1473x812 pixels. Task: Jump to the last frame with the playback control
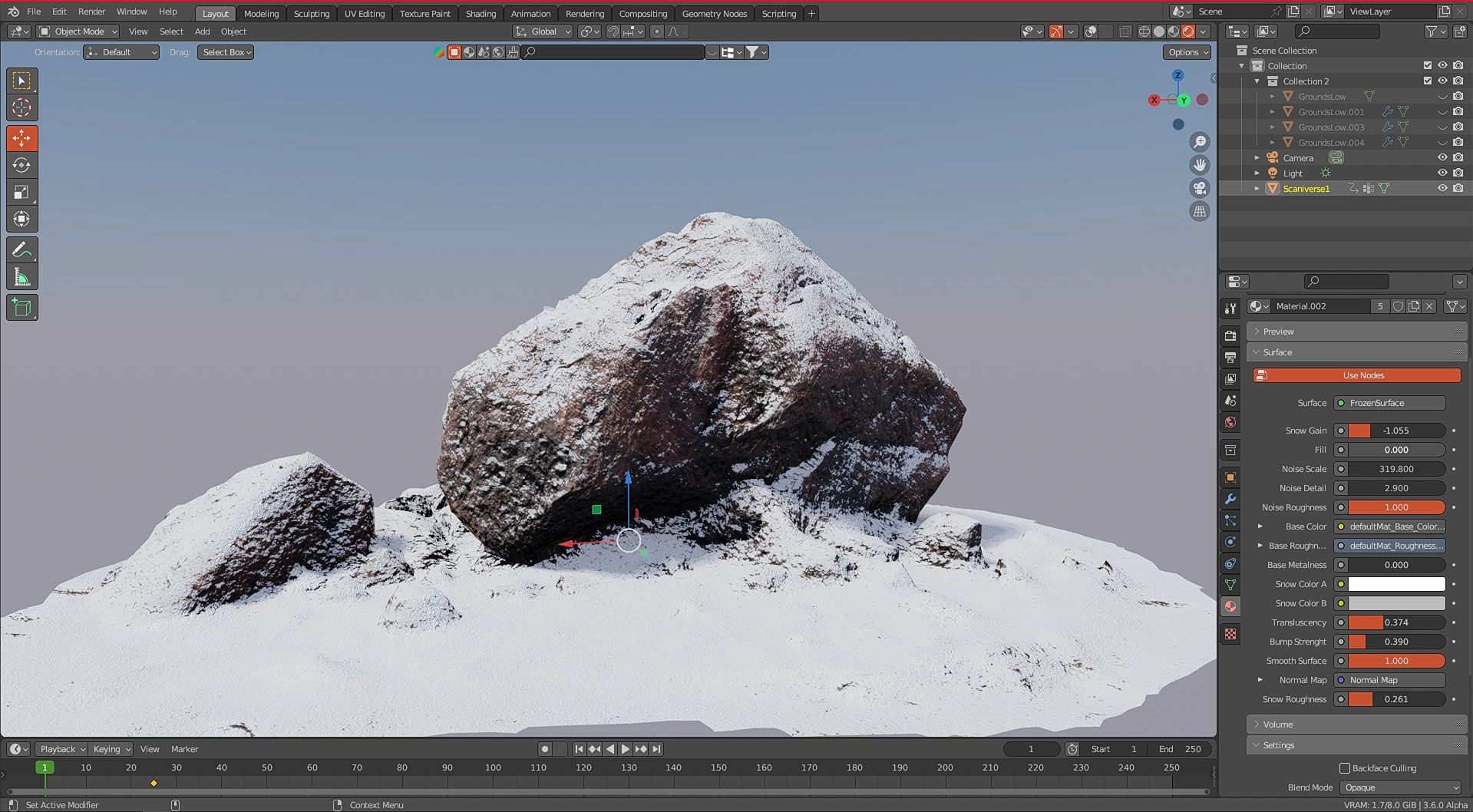(x=657, y=749)
